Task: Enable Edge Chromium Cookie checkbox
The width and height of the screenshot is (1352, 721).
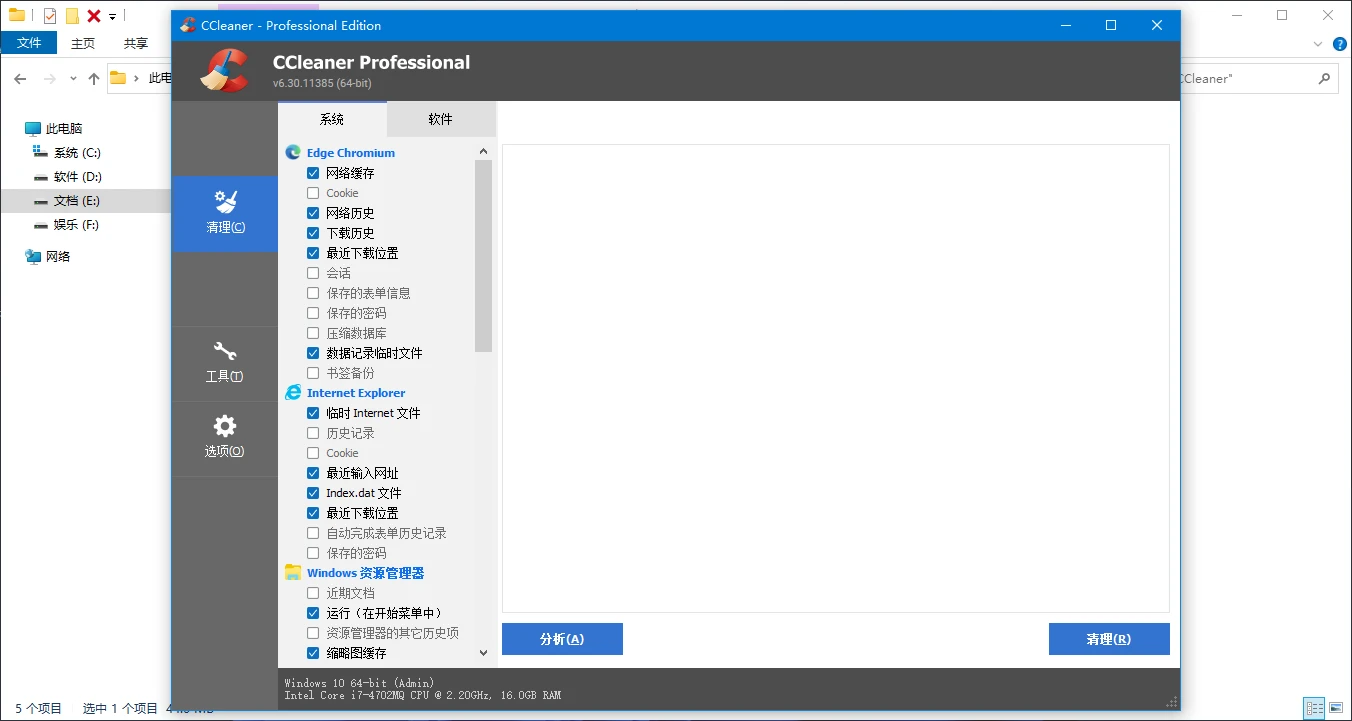Action: [x=313, y=193]
